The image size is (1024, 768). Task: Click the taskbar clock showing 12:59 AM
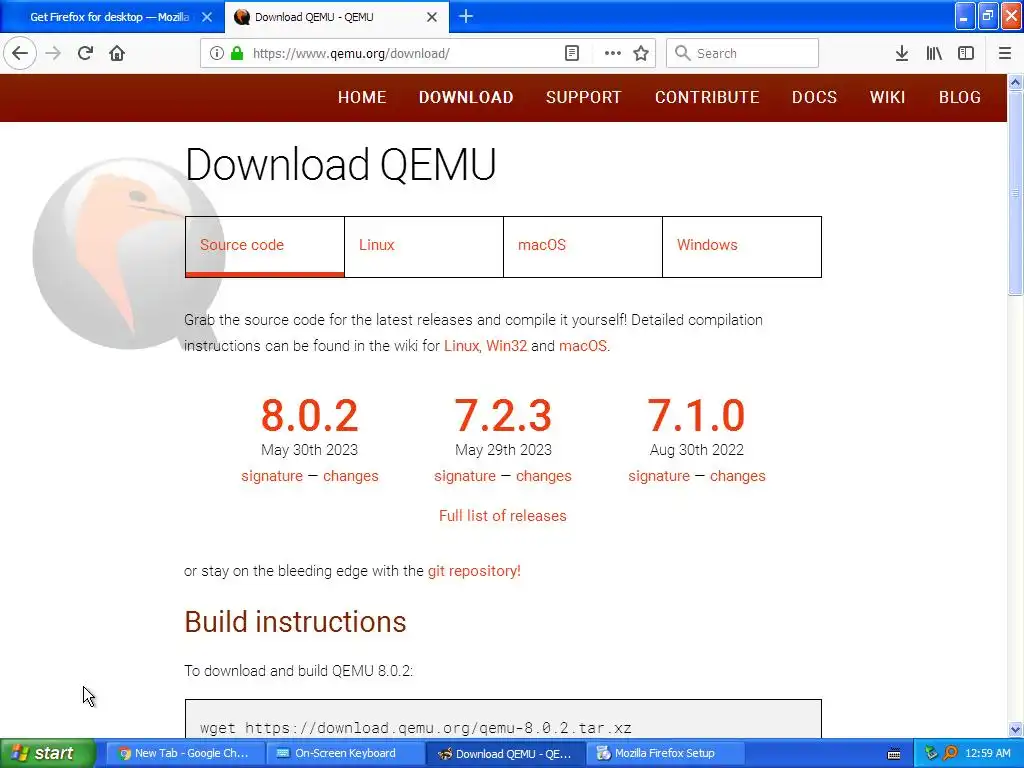coord(987,753)
